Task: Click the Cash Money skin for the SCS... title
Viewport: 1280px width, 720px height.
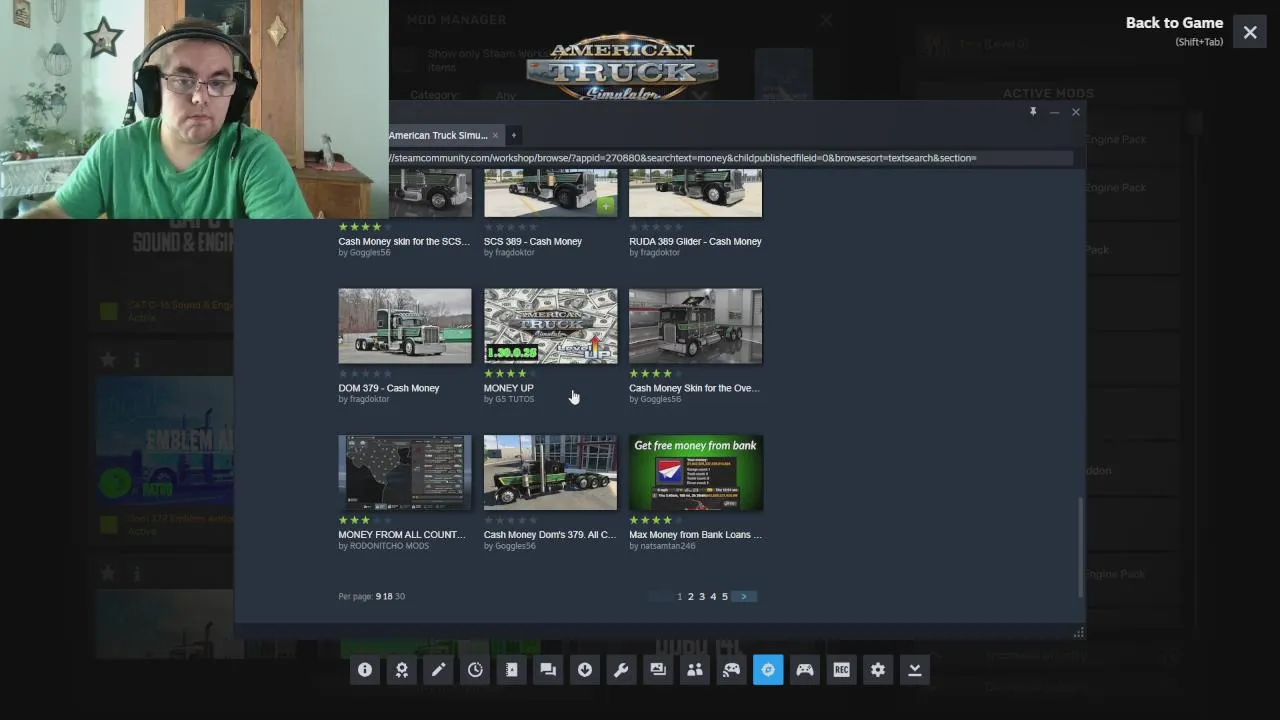Action: click(x=404, y=241)
